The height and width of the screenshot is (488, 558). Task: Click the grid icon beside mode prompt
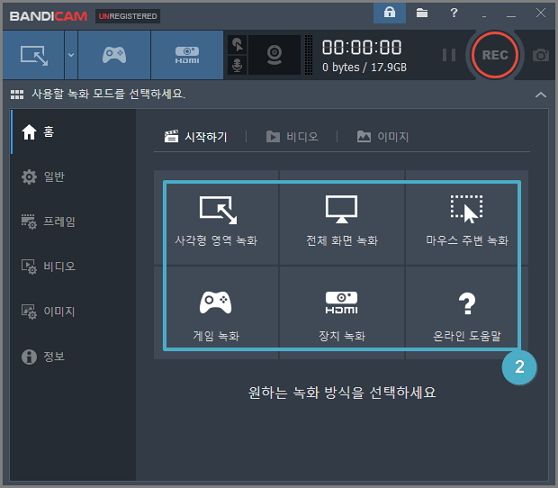[17, 95]
